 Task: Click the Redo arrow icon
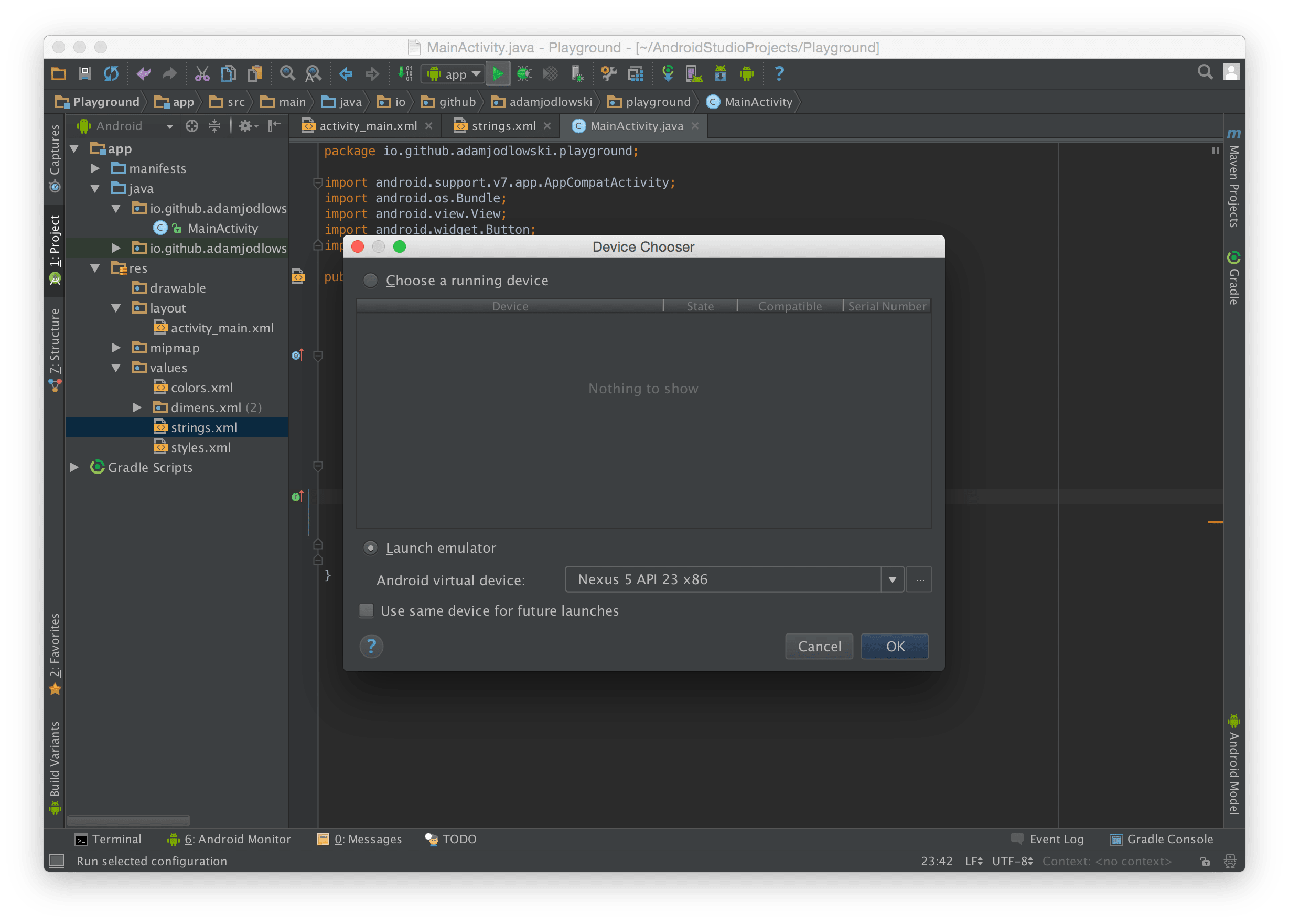pos(169,73)
